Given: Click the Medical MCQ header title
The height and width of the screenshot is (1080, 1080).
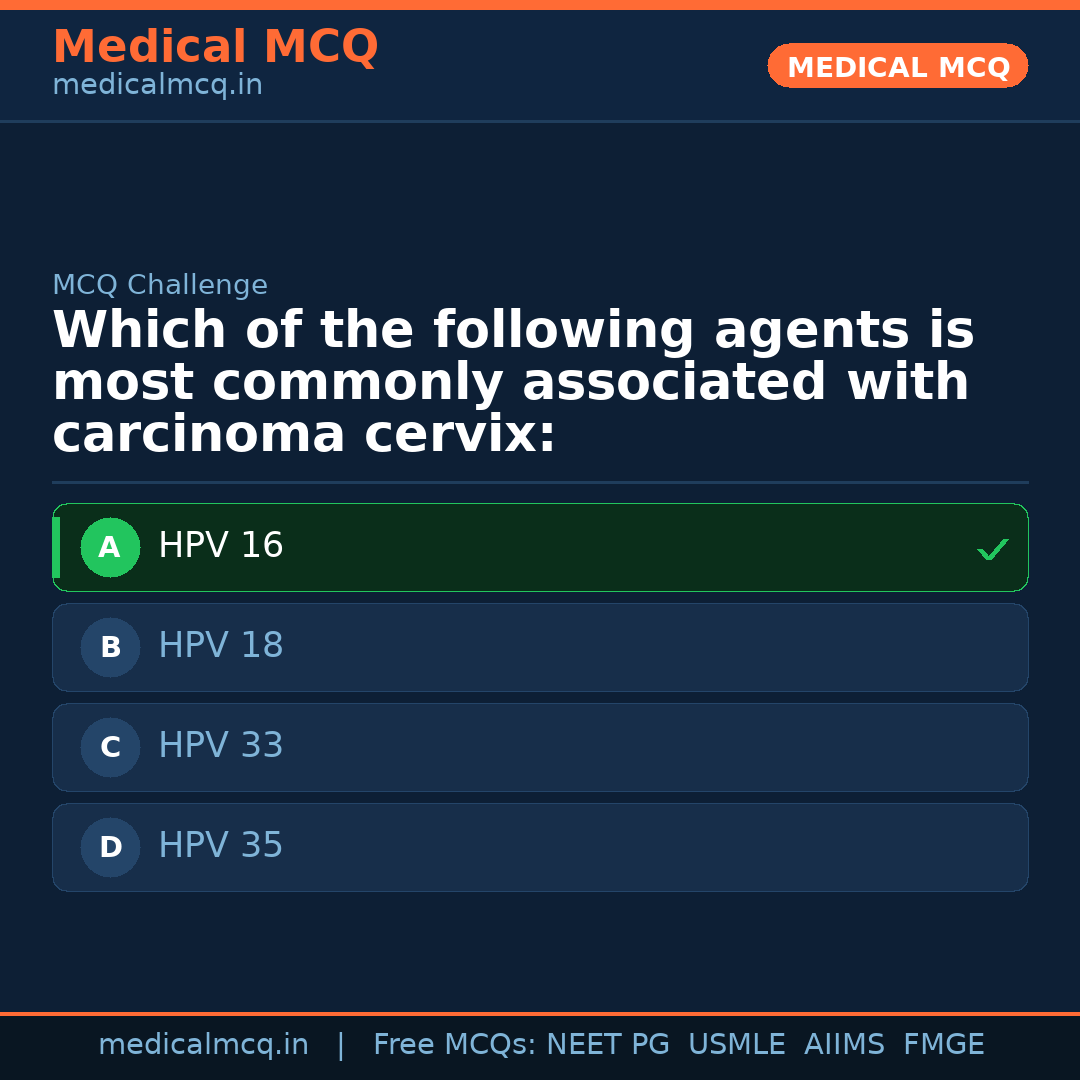Looking at the screenshot, I should click(215, 47).
